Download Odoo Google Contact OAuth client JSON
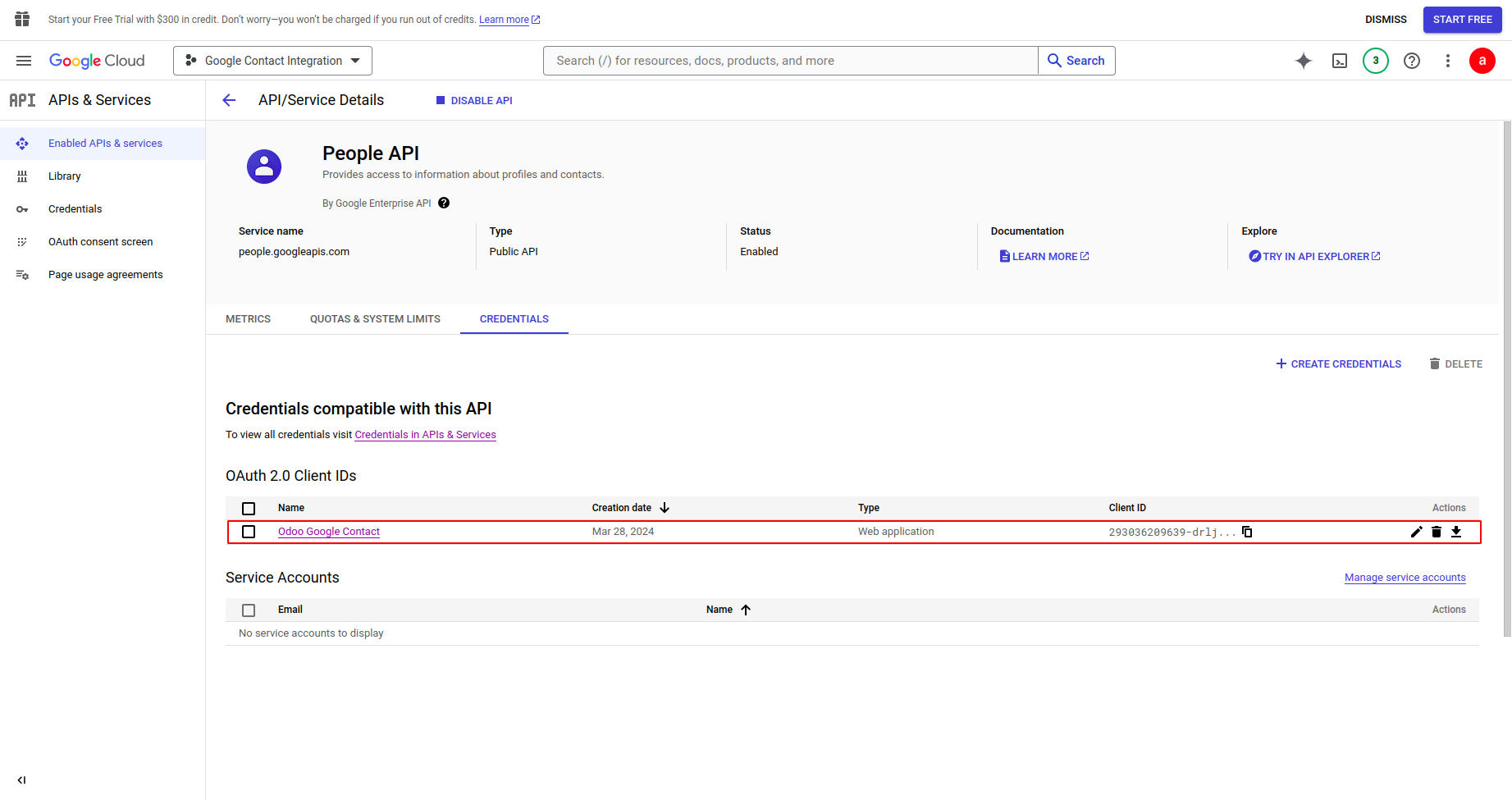This screenshot has height=800, width=1512. 1456,532
